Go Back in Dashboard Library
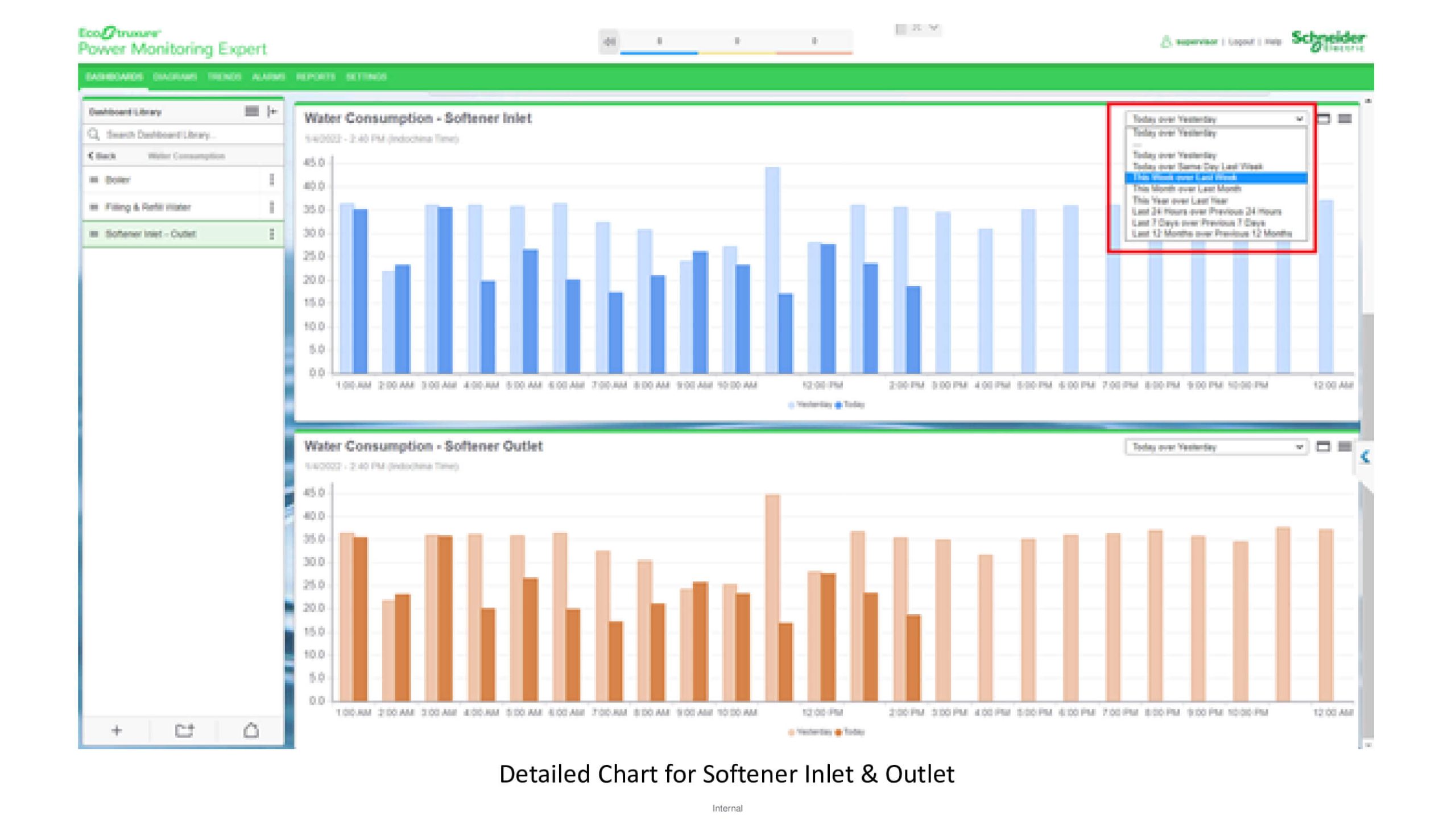Viewport: 1456px width, 819px height. (102, 156)
